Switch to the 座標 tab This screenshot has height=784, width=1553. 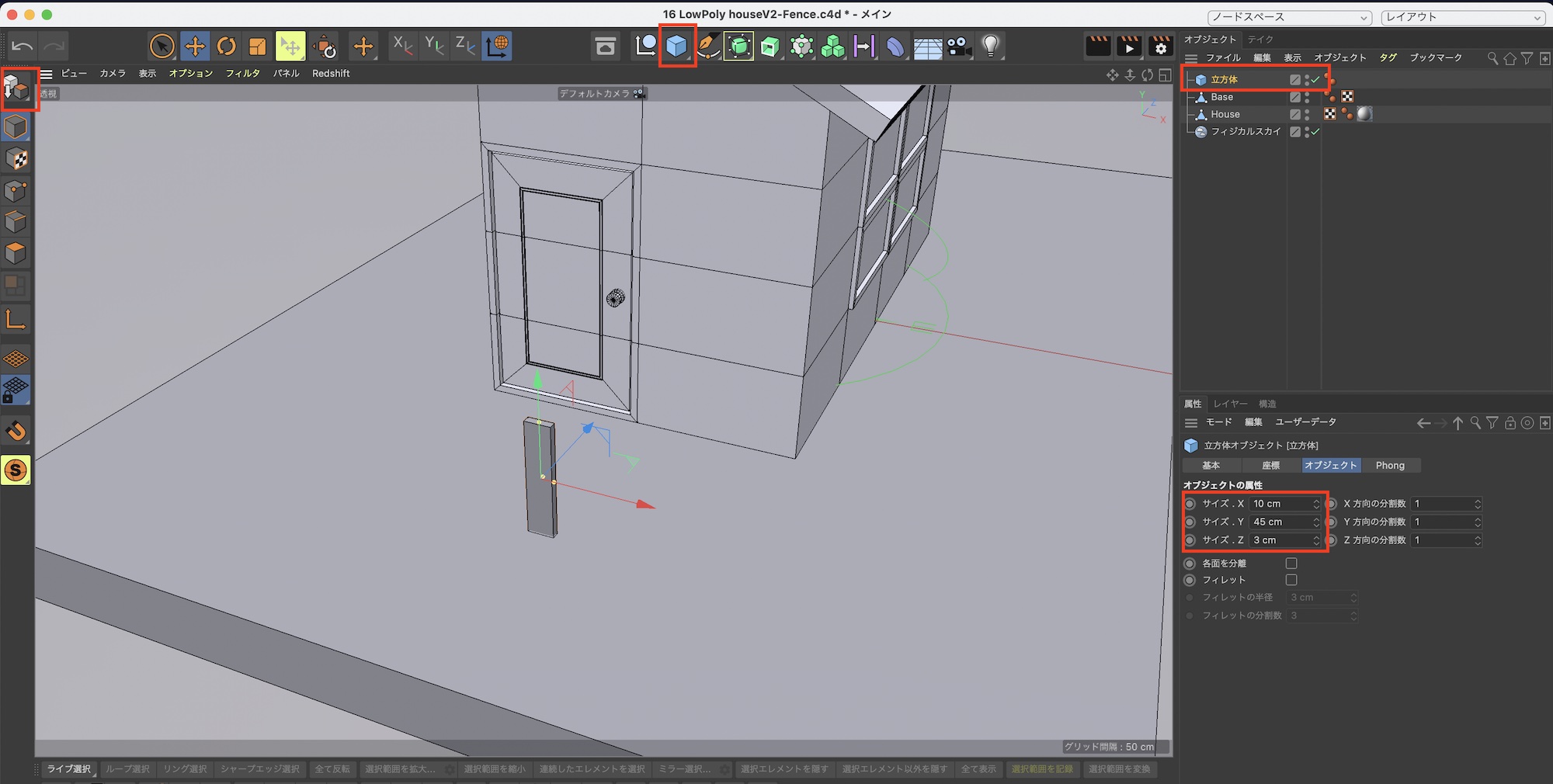tap(1270, 466)
